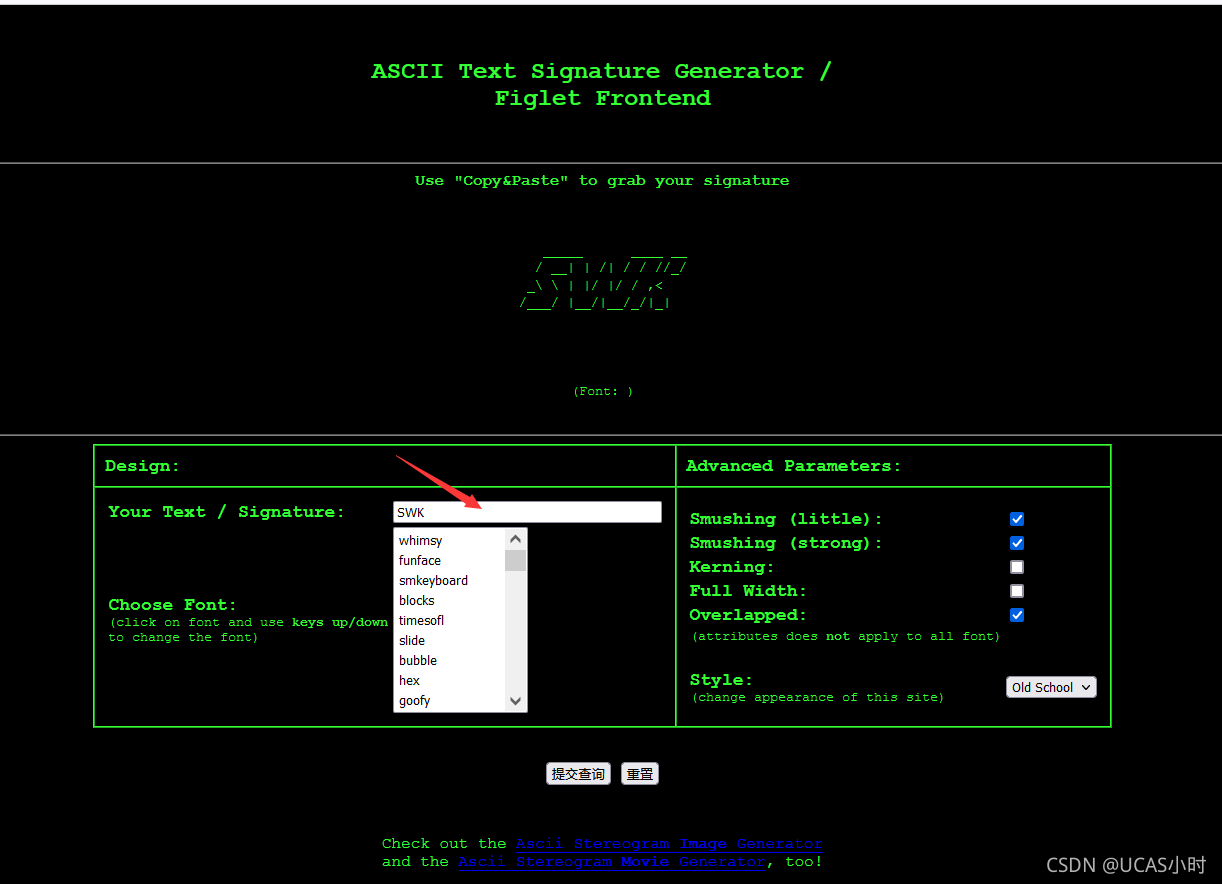Select the timesofl font
Screen dimensions: 1222x884
click(x=449, y=620)
